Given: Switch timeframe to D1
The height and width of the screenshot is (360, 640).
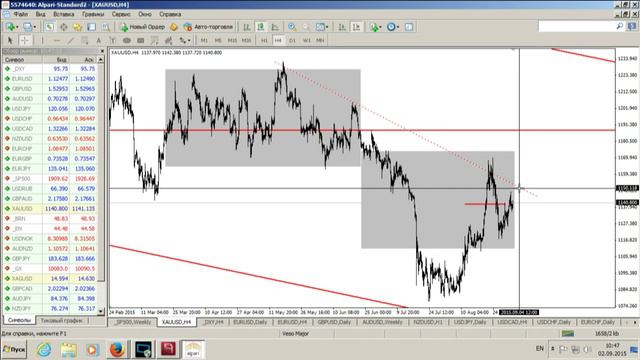Looking at the screenshot, I should click(x=292, y=40).
